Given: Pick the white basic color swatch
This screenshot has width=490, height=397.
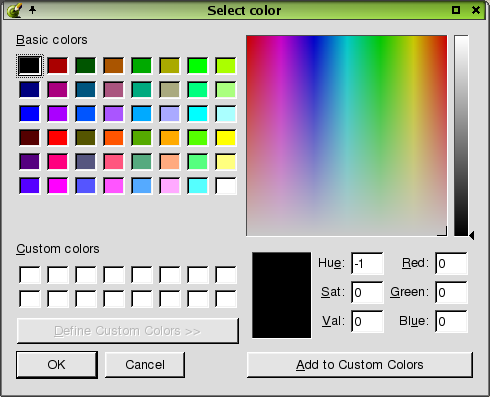Looking at the screenshot, I should pyautogui.click(x=226, y=186).
